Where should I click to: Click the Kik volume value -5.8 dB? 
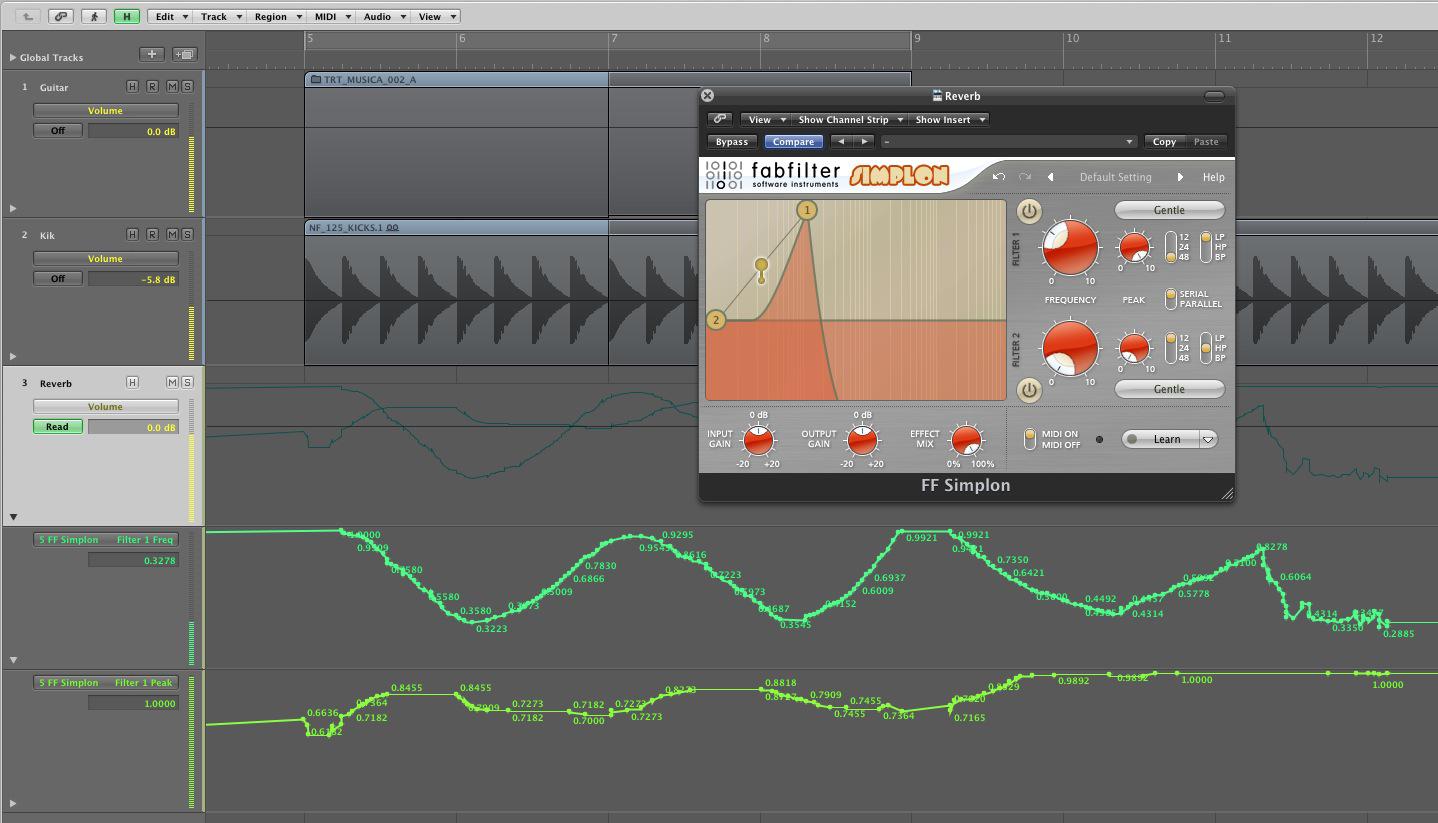point(134,279)
